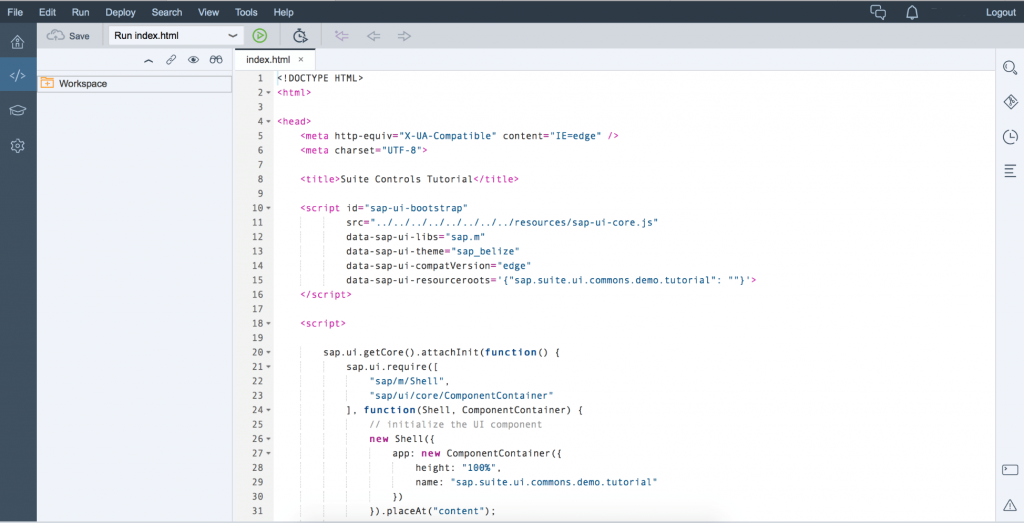Open the Help menu
This screenshot has width=1024, height=523.
283,12
